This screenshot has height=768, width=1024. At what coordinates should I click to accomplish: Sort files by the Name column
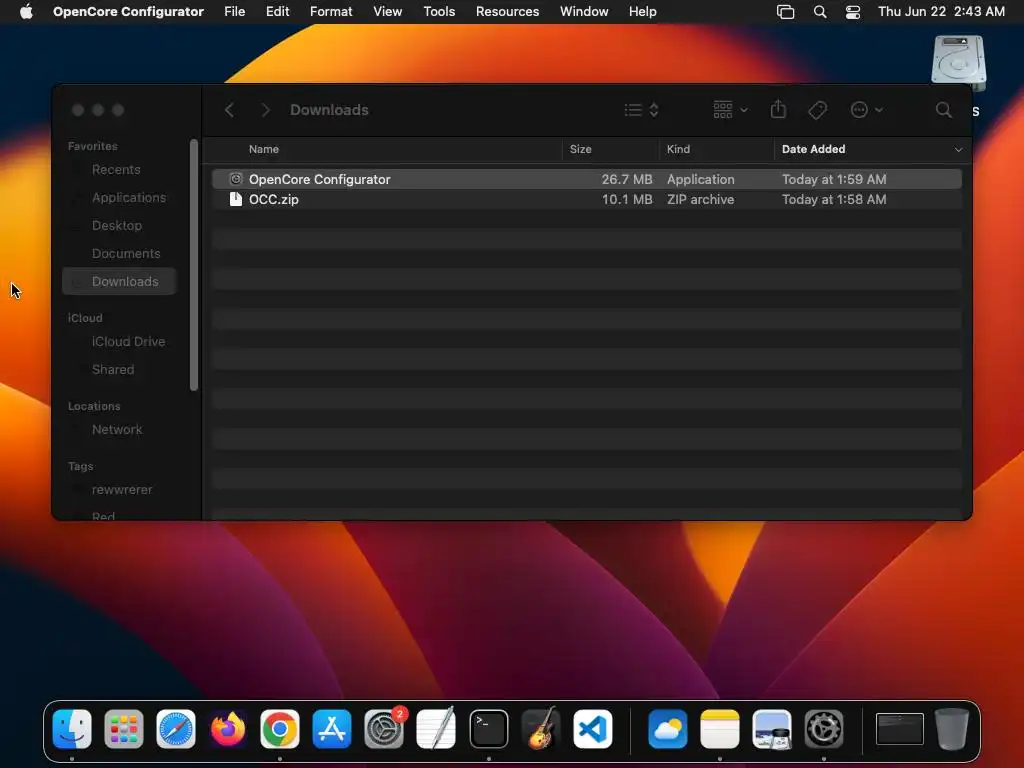point(264,150)
